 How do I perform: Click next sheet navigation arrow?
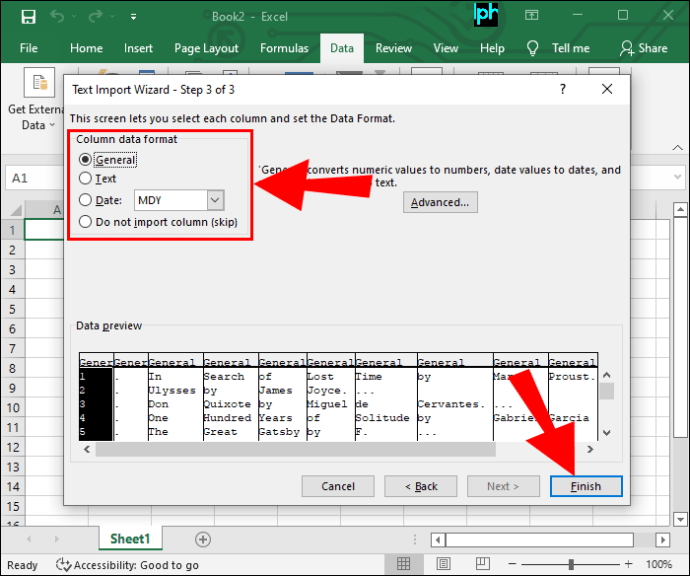(56, 539)
